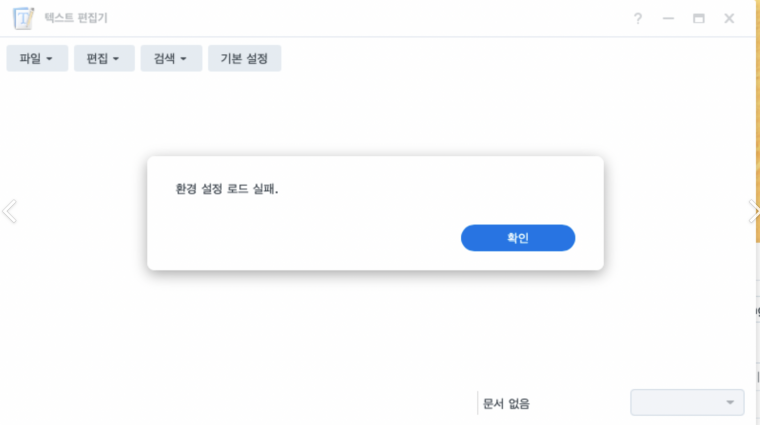Confirm the error dialog with 확인
Screen dimensions: 760x425
click(x=518, y=238)
